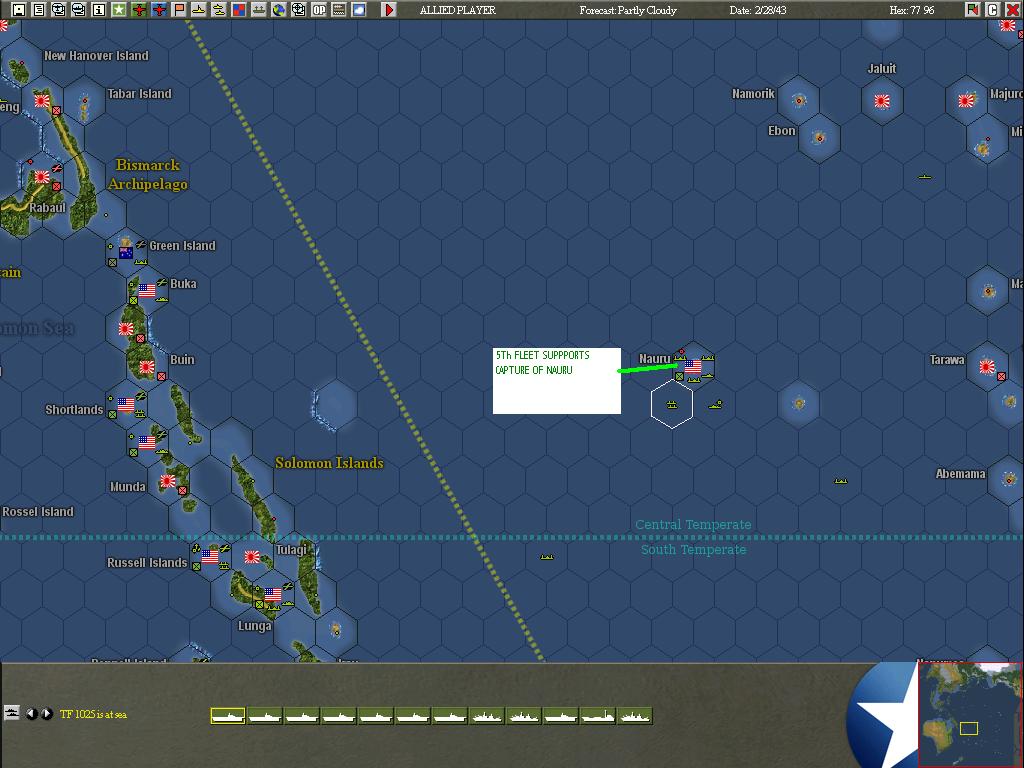Image resolution: width=1024 pixels, height=768 pixels.
Task: Click the 'Namorik' map label
Action: click(x=753, y=93)
